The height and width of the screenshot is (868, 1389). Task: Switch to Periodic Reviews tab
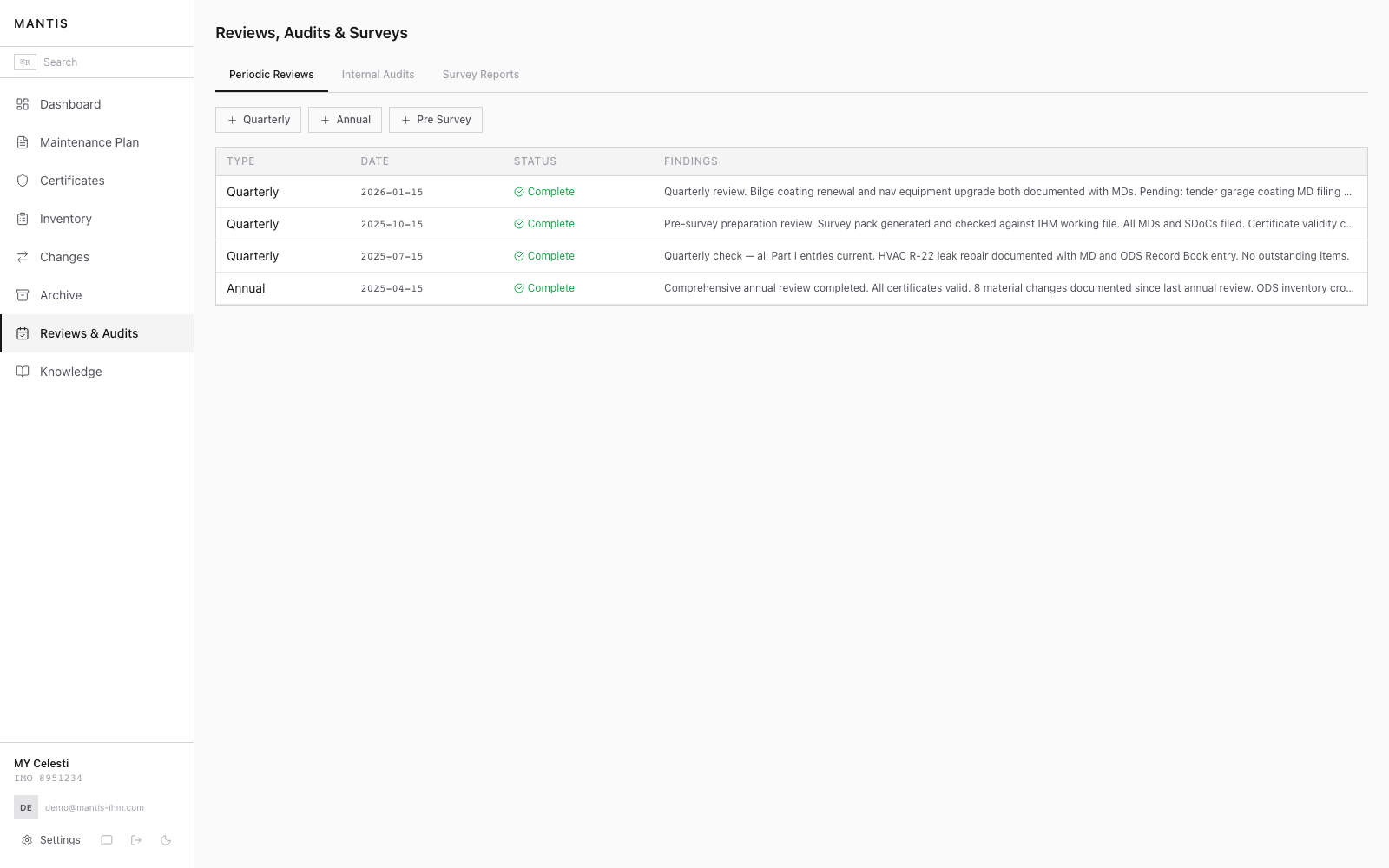tap(272, 75)
